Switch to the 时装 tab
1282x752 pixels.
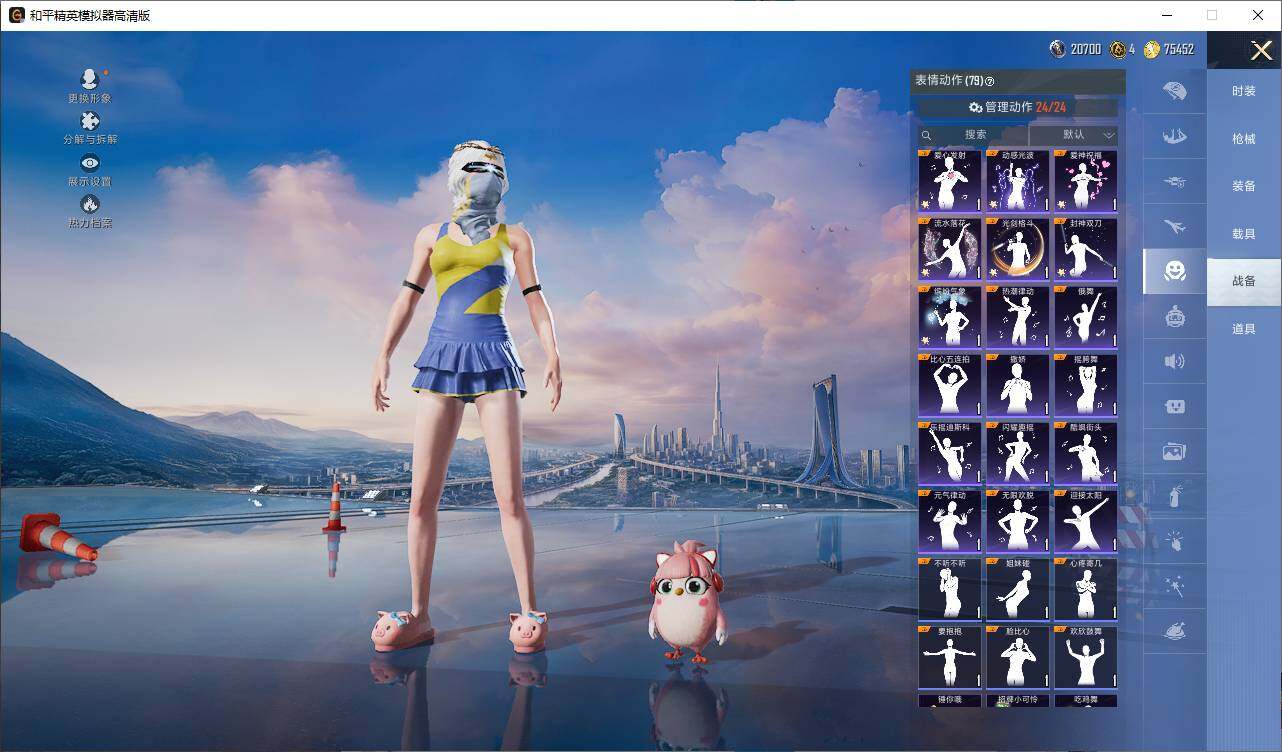1244,91
